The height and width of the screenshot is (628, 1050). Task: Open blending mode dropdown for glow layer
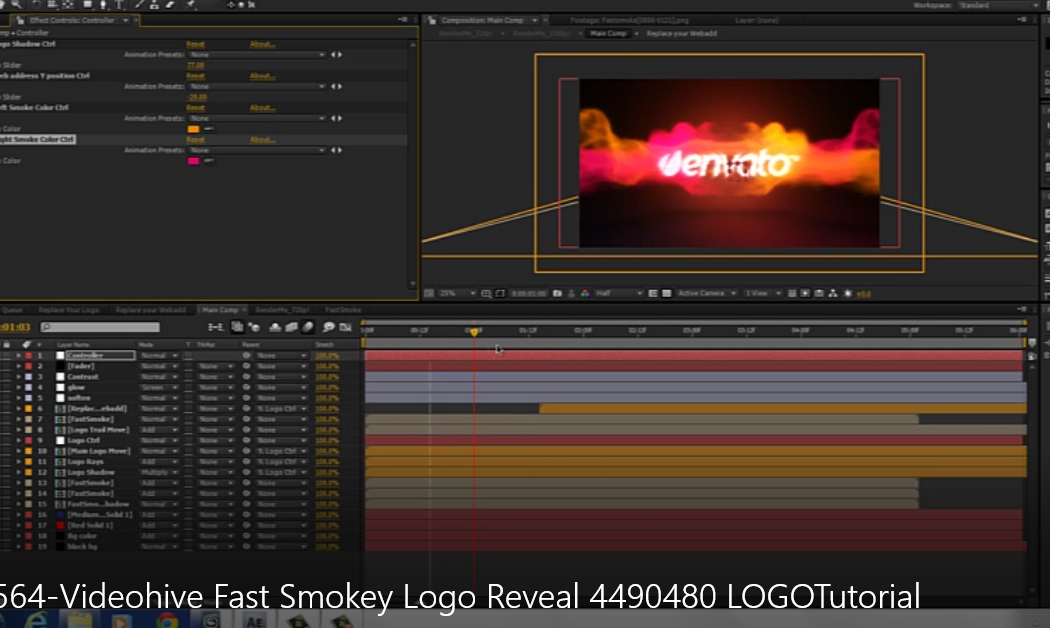coord(159,388)
